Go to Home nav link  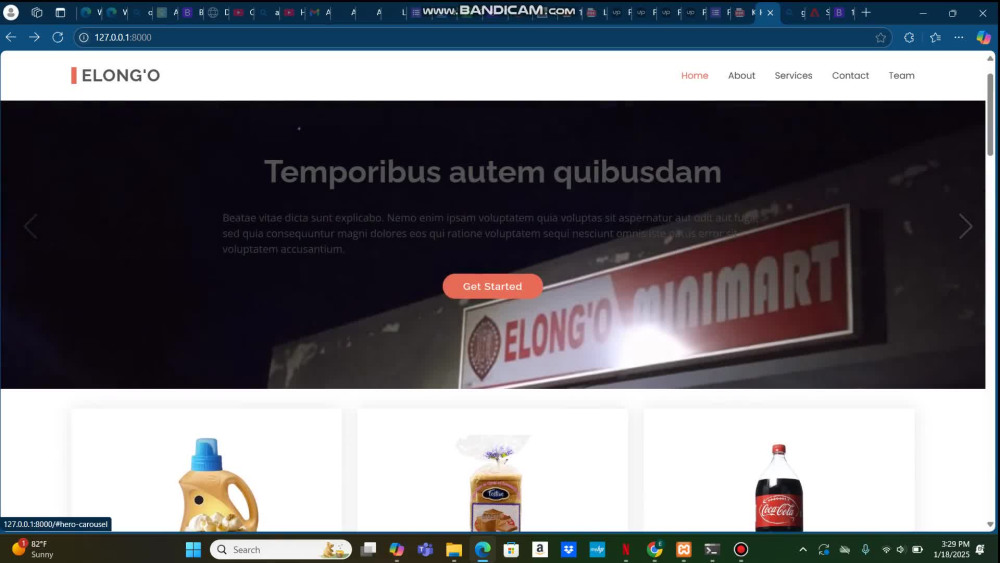click(695, 75)
